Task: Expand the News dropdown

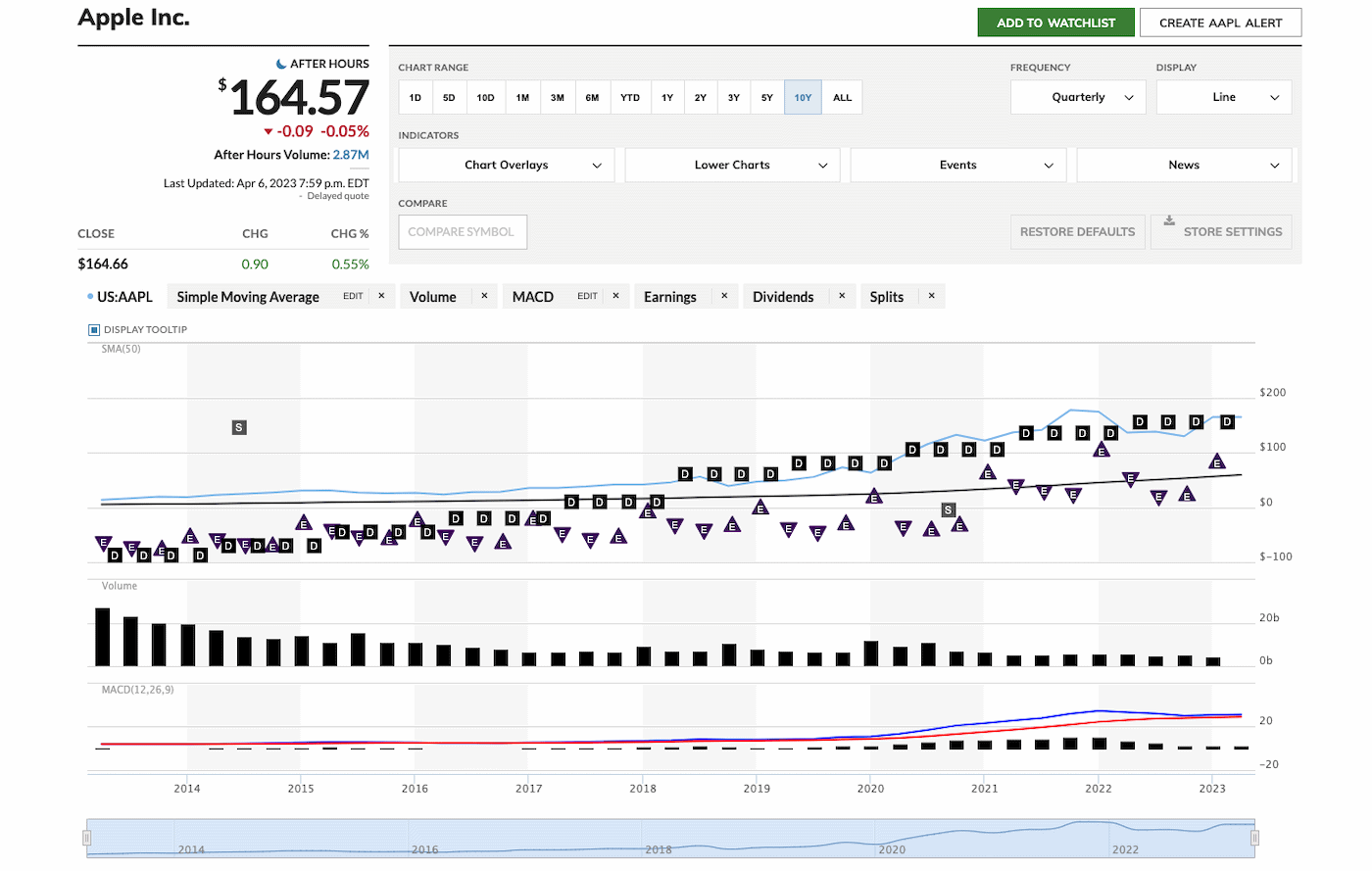Action: [x=1184, y=165]
